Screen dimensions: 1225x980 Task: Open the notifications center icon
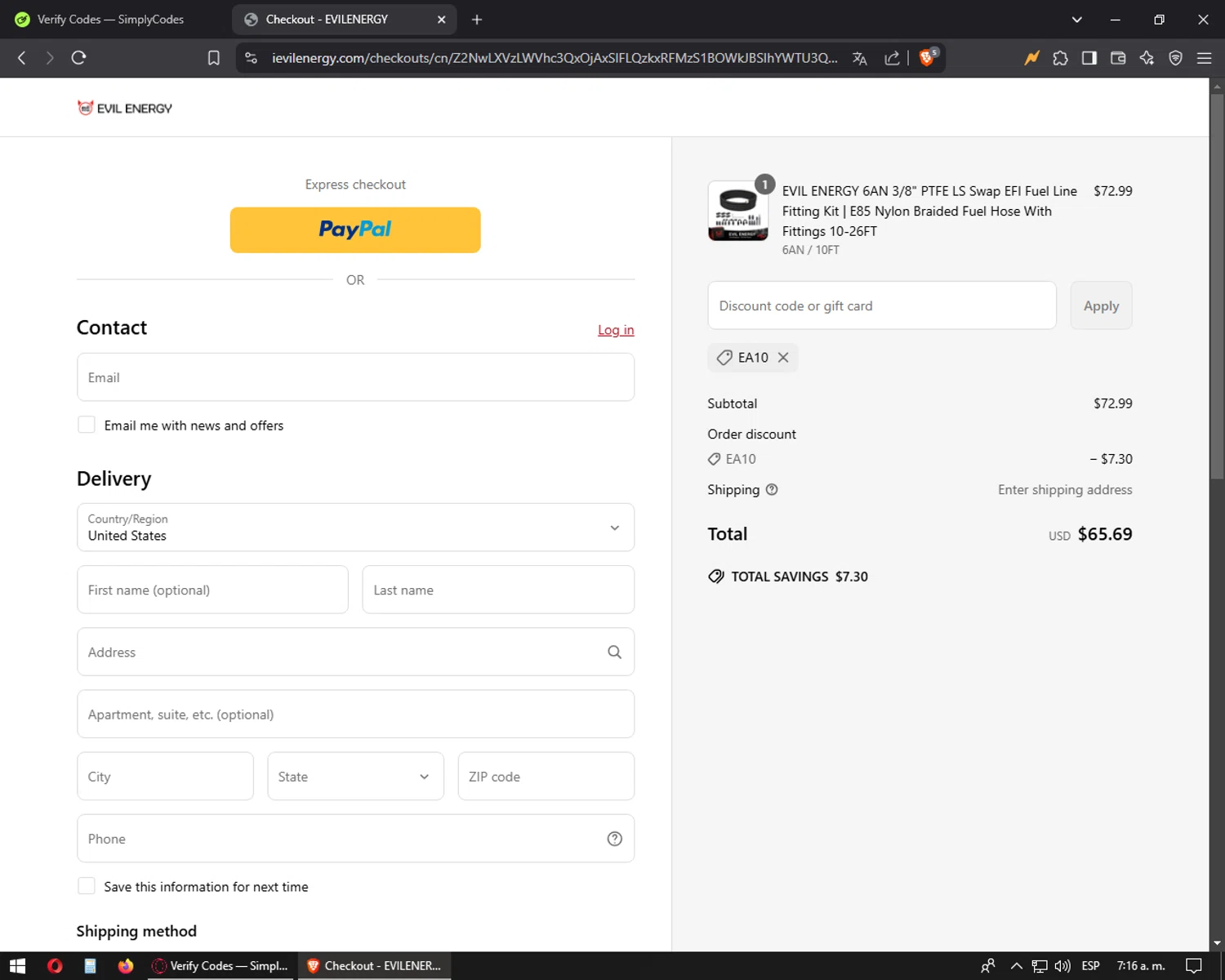point(1194,966)
